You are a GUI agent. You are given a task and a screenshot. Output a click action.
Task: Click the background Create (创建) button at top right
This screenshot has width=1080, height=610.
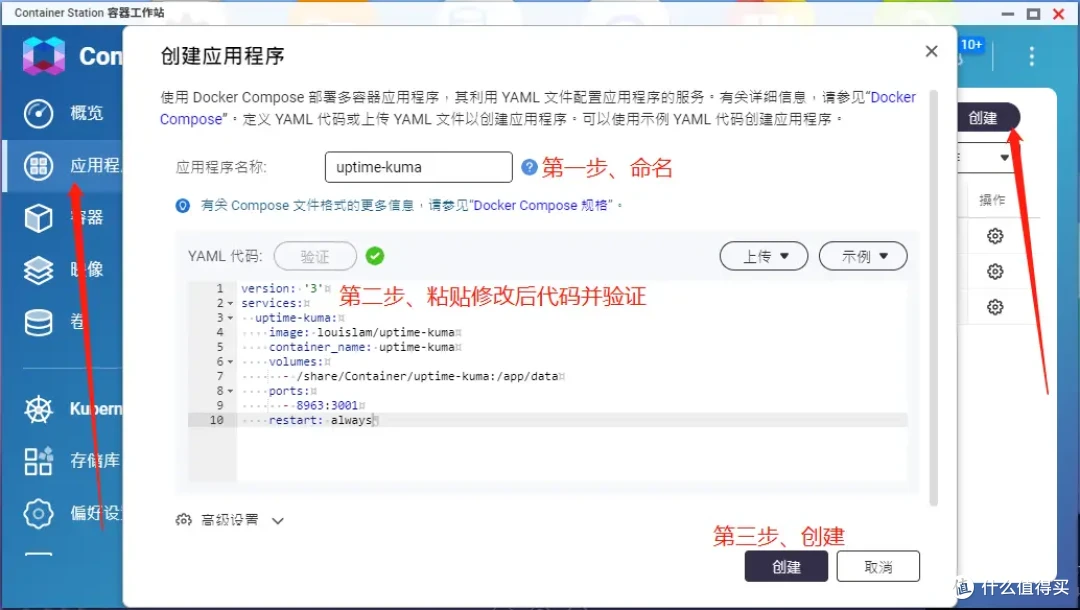pyautogui.click(x=986, y=118)
